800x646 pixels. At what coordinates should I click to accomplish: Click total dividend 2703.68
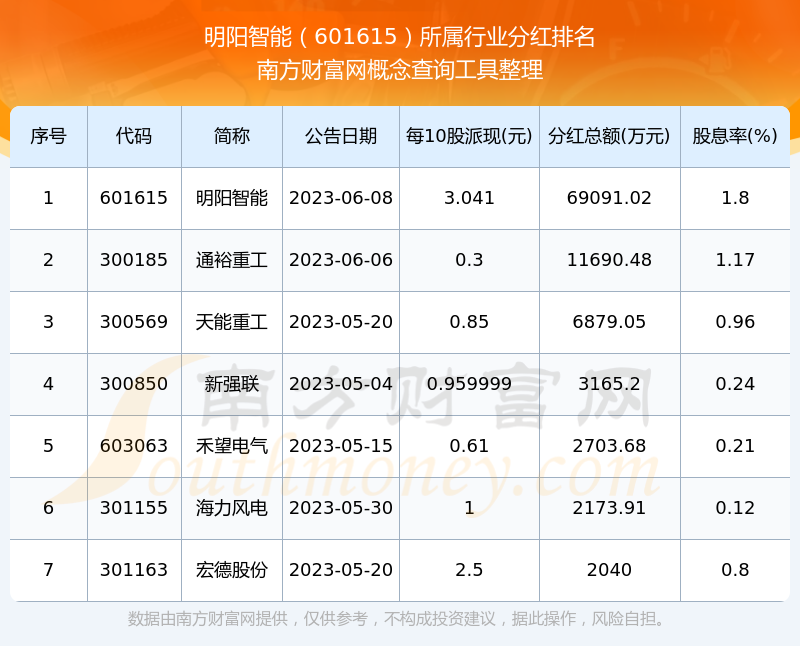(x=609, y=446)
